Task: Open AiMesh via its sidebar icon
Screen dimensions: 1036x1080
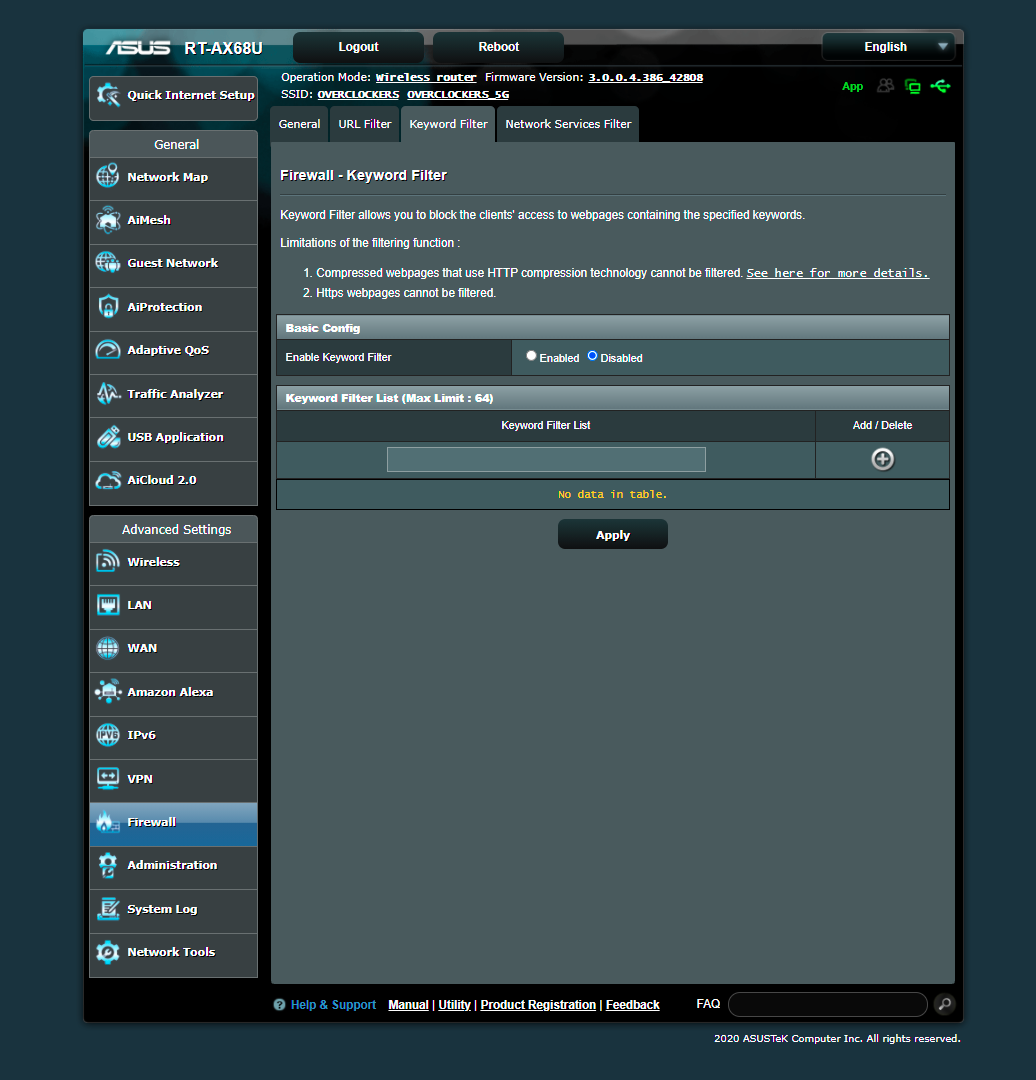Action: tap(107, 220)
